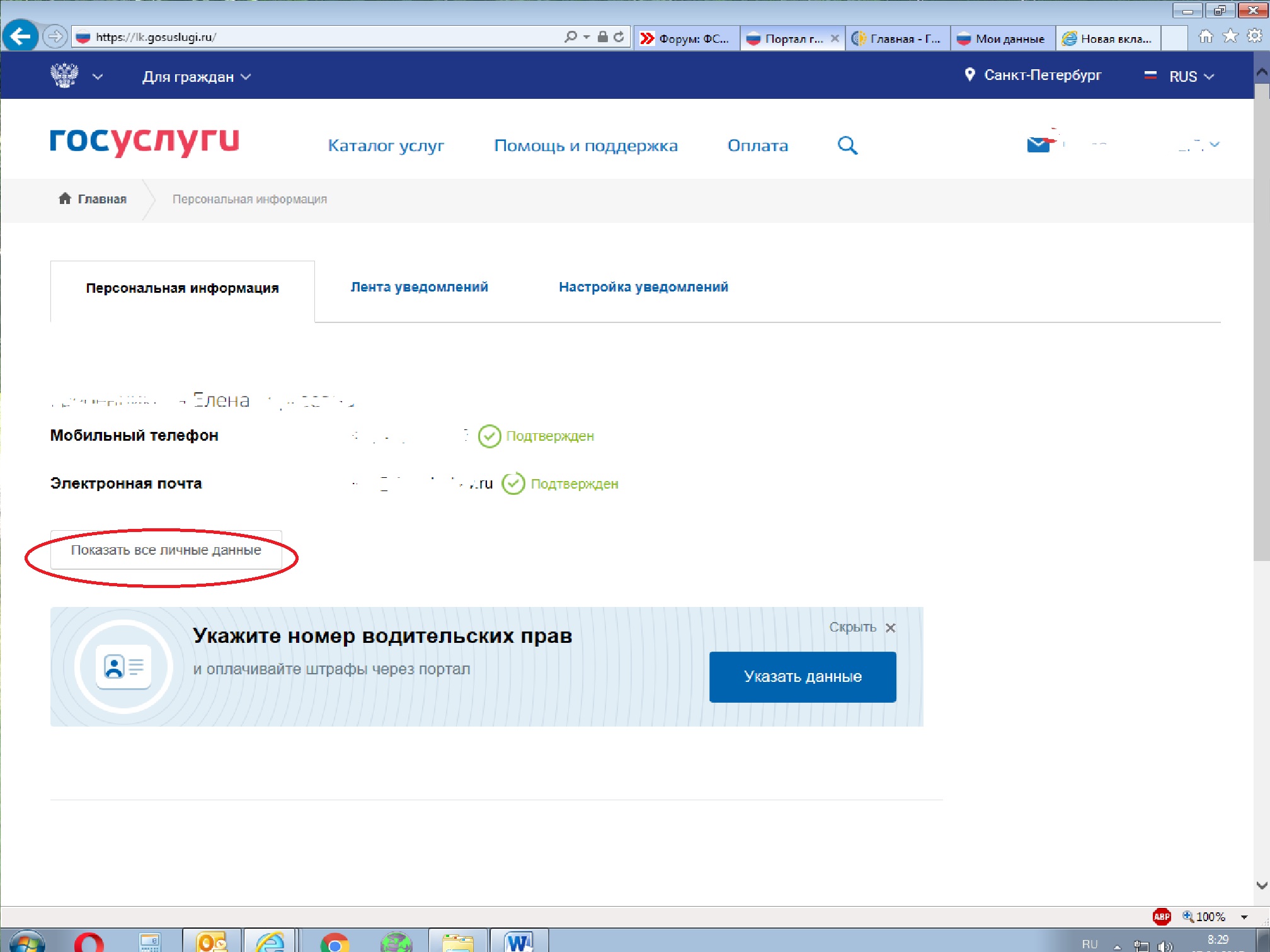Screen dimensions: 1270x952
Task: Switch to 'Лента уведомлений' tab
Action: [x=420, y=287]
